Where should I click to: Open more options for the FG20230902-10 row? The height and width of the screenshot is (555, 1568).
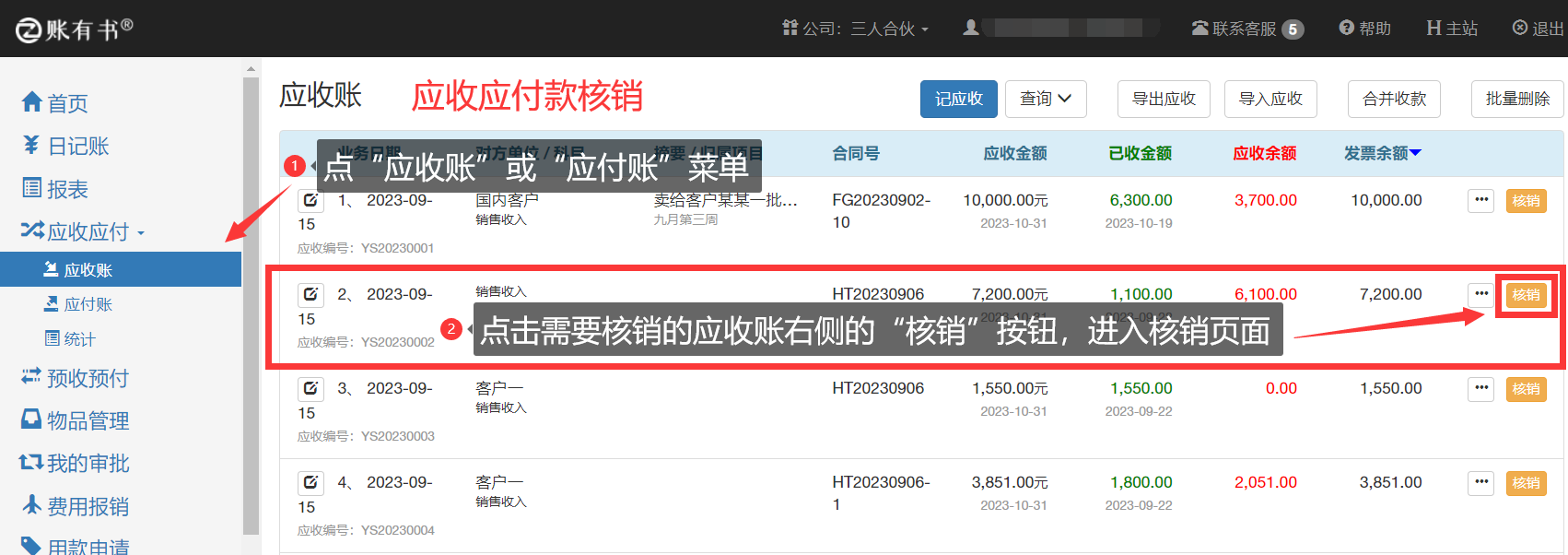coord(1480,200)
